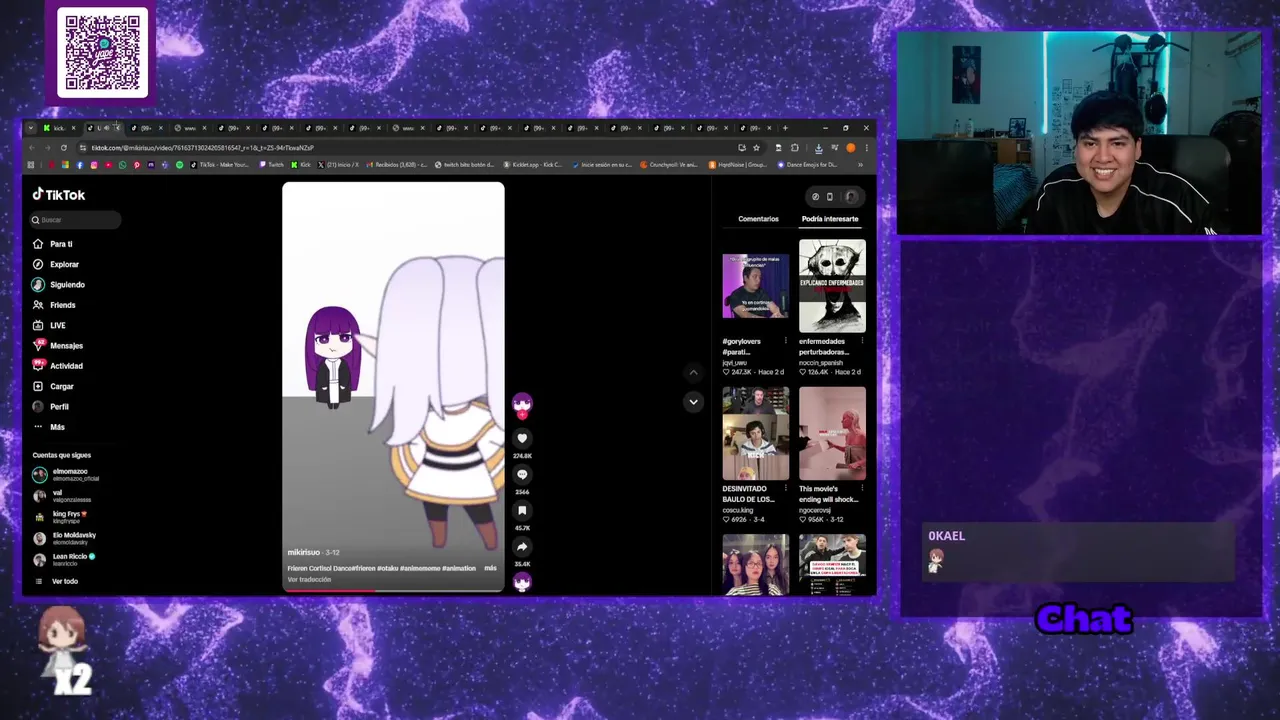
Task: Open Elo Moldavsky followed account
Action: pyautogui.click(x=65, y=539)
